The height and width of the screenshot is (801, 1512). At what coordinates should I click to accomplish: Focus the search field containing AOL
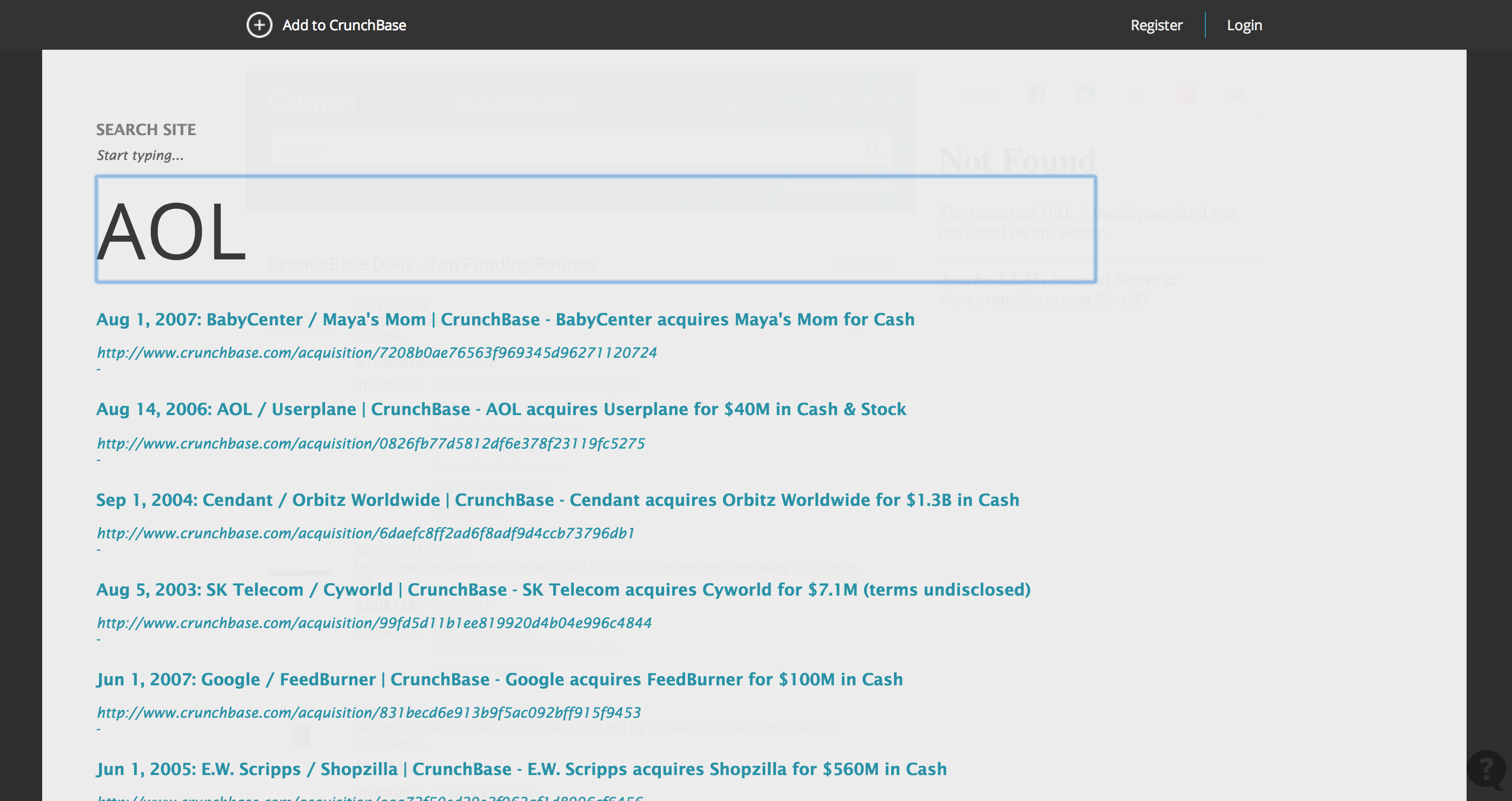point(595,230)
